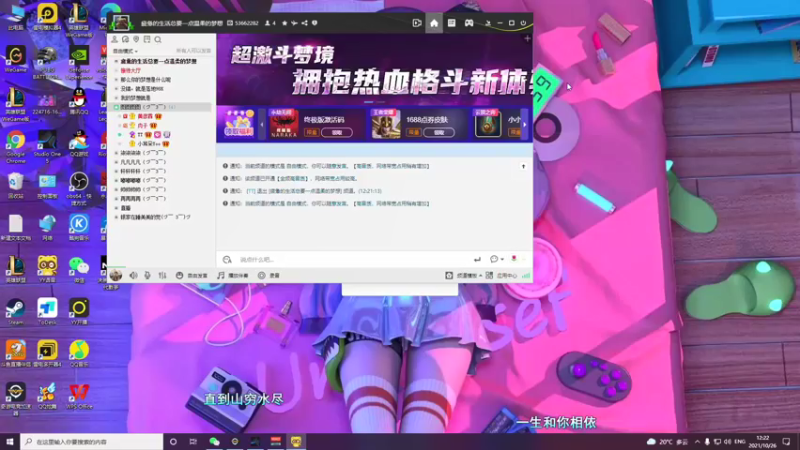Click the contacts person icon in sidebar toolbar
This screenshot has height=450, width=800.
[115, 39]
